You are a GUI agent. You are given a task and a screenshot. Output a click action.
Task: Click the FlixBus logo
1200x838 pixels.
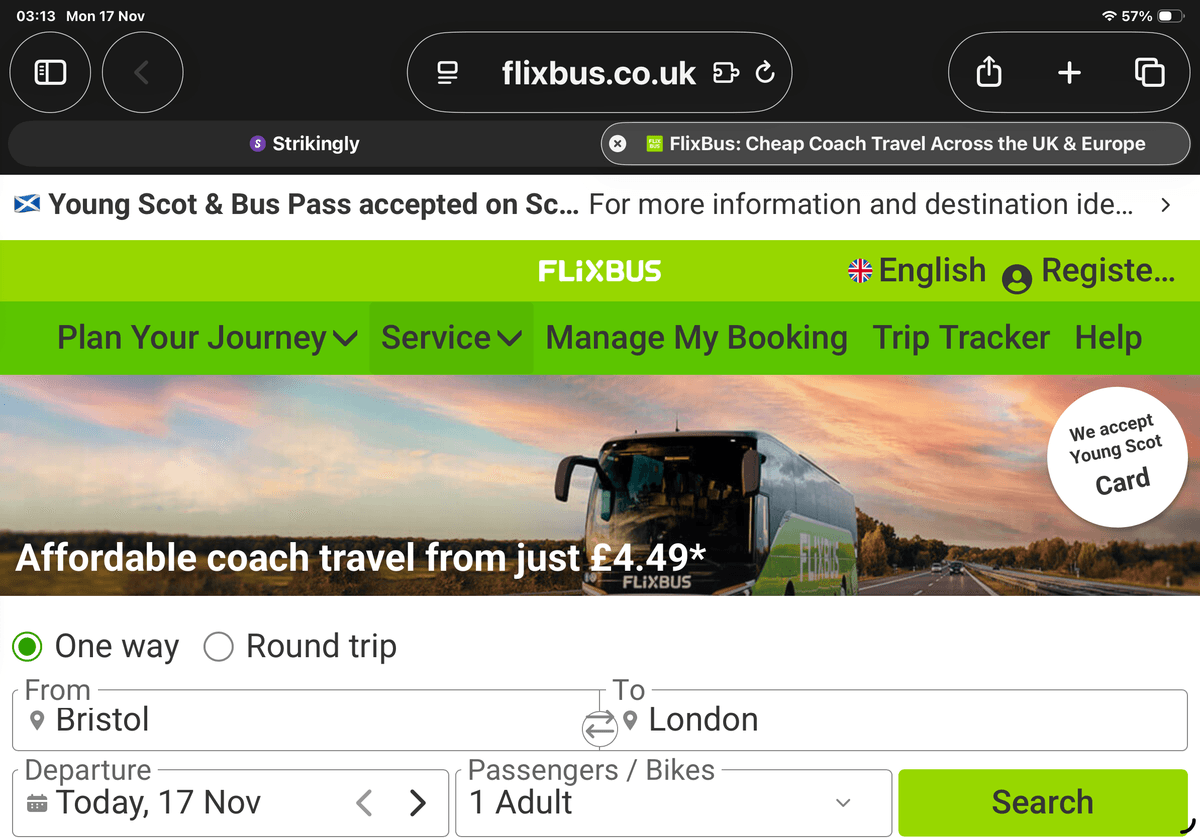599,271
